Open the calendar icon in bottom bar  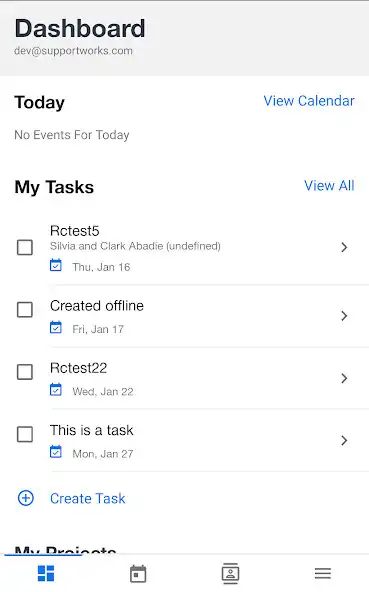pos(138,574)
